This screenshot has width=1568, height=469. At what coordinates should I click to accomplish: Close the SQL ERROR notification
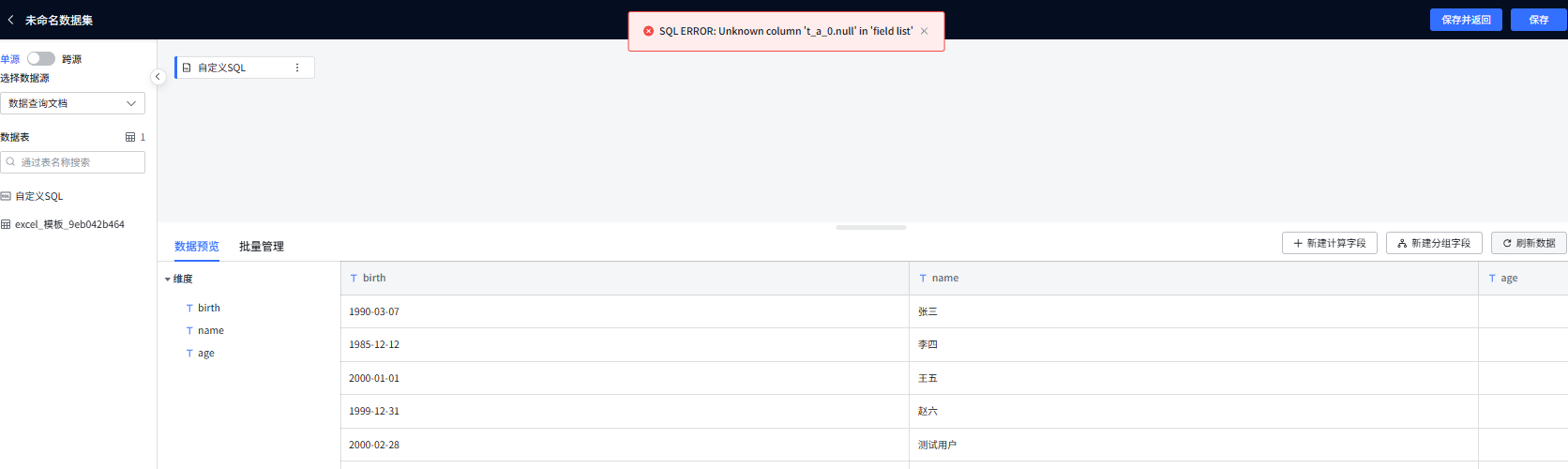click(x=924, y=31)
